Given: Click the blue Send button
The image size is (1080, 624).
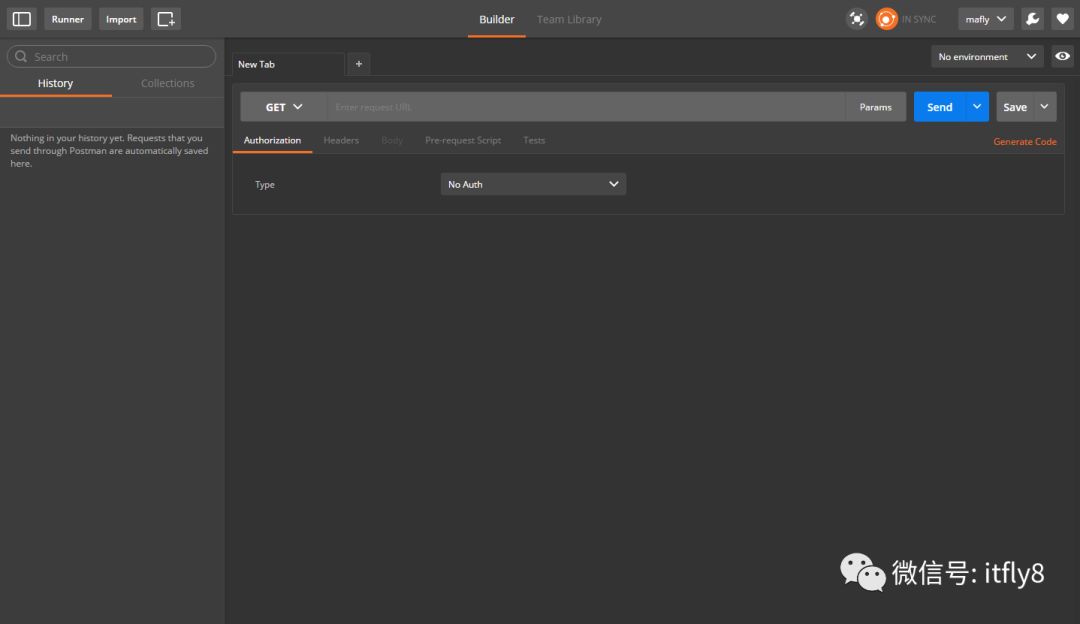Looking at the screenshot, I should tap(939, 107).
